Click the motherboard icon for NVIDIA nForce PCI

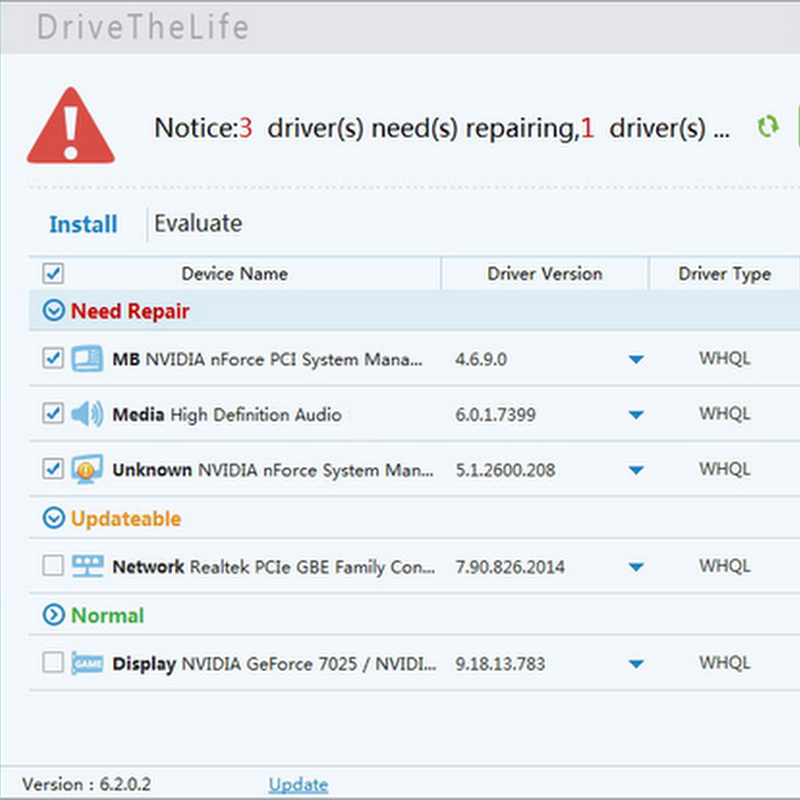(87, 359)
